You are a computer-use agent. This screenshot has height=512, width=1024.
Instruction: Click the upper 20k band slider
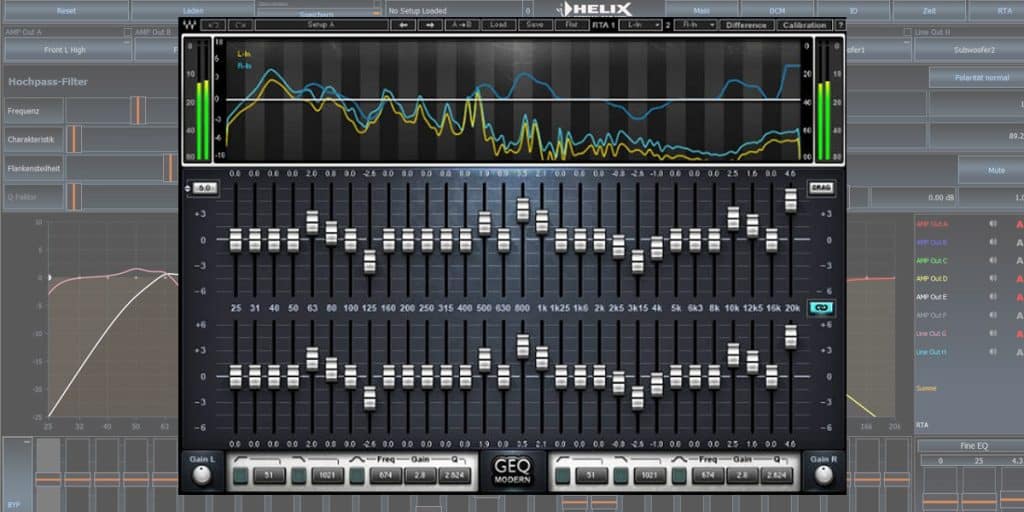791,200
